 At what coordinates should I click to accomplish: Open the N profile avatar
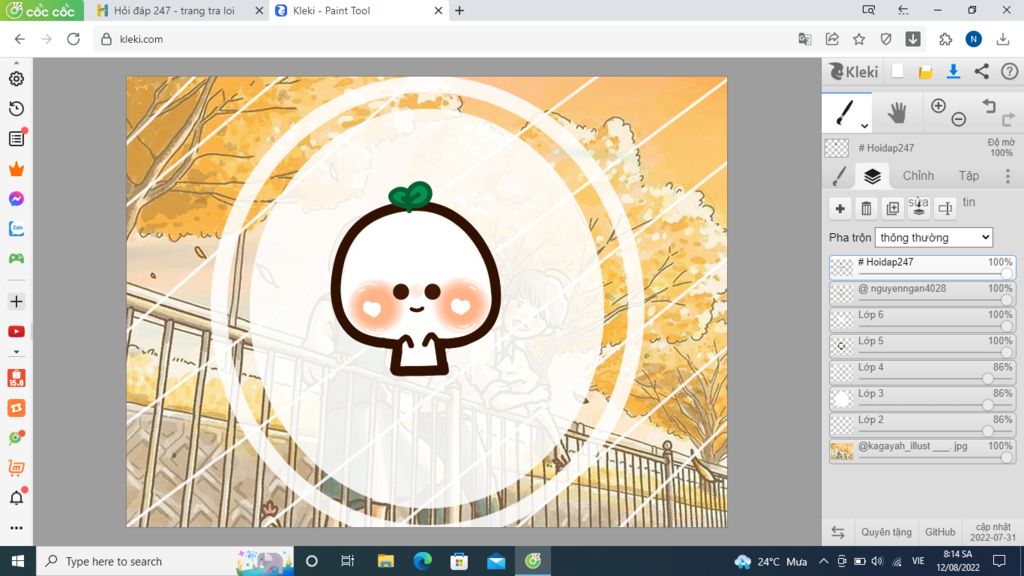tap(974, 39)
